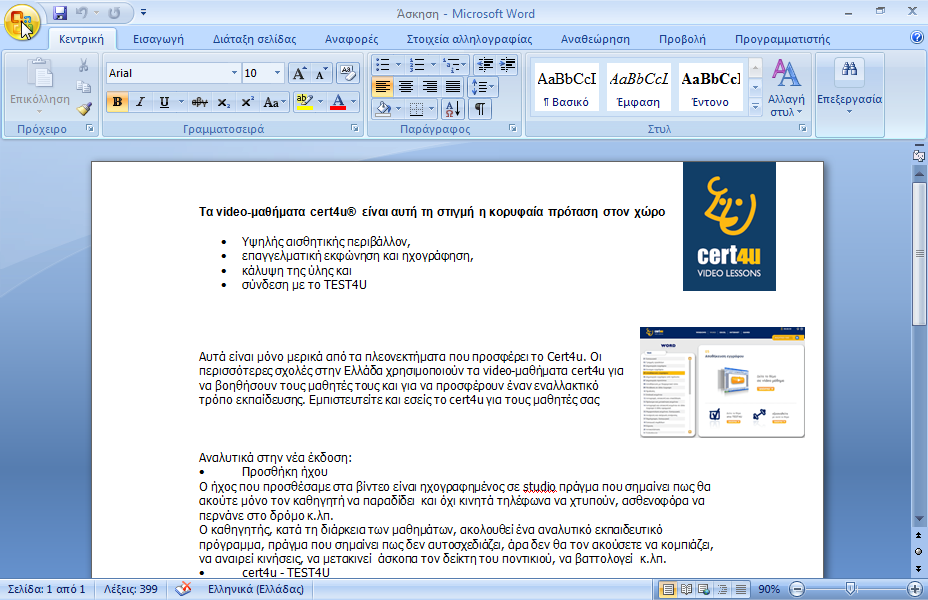Image resolution: width=928 pixels, height=600 pixels.
Task: Click the Αλλαγή στυλ button
Action: (786, 89)
